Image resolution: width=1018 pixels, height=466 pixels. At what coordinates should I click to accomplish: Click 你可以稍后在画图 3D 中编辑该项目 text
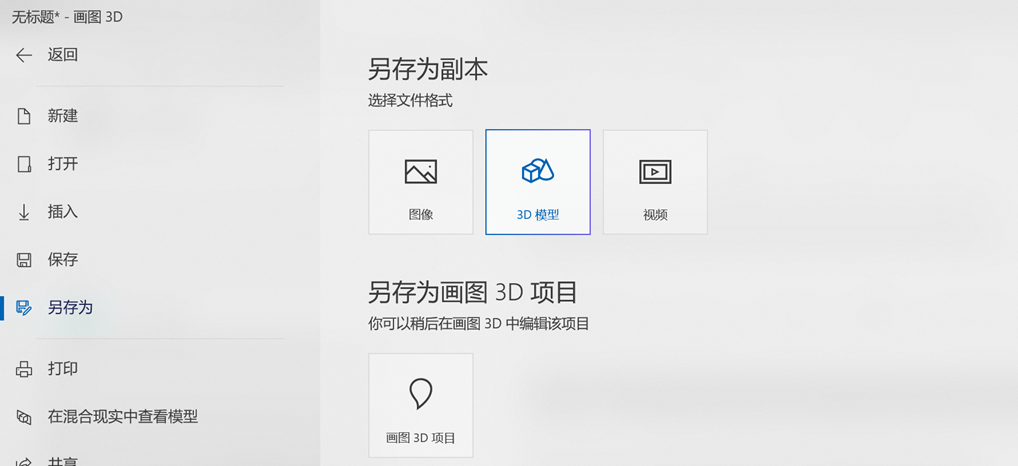(478, 324)
